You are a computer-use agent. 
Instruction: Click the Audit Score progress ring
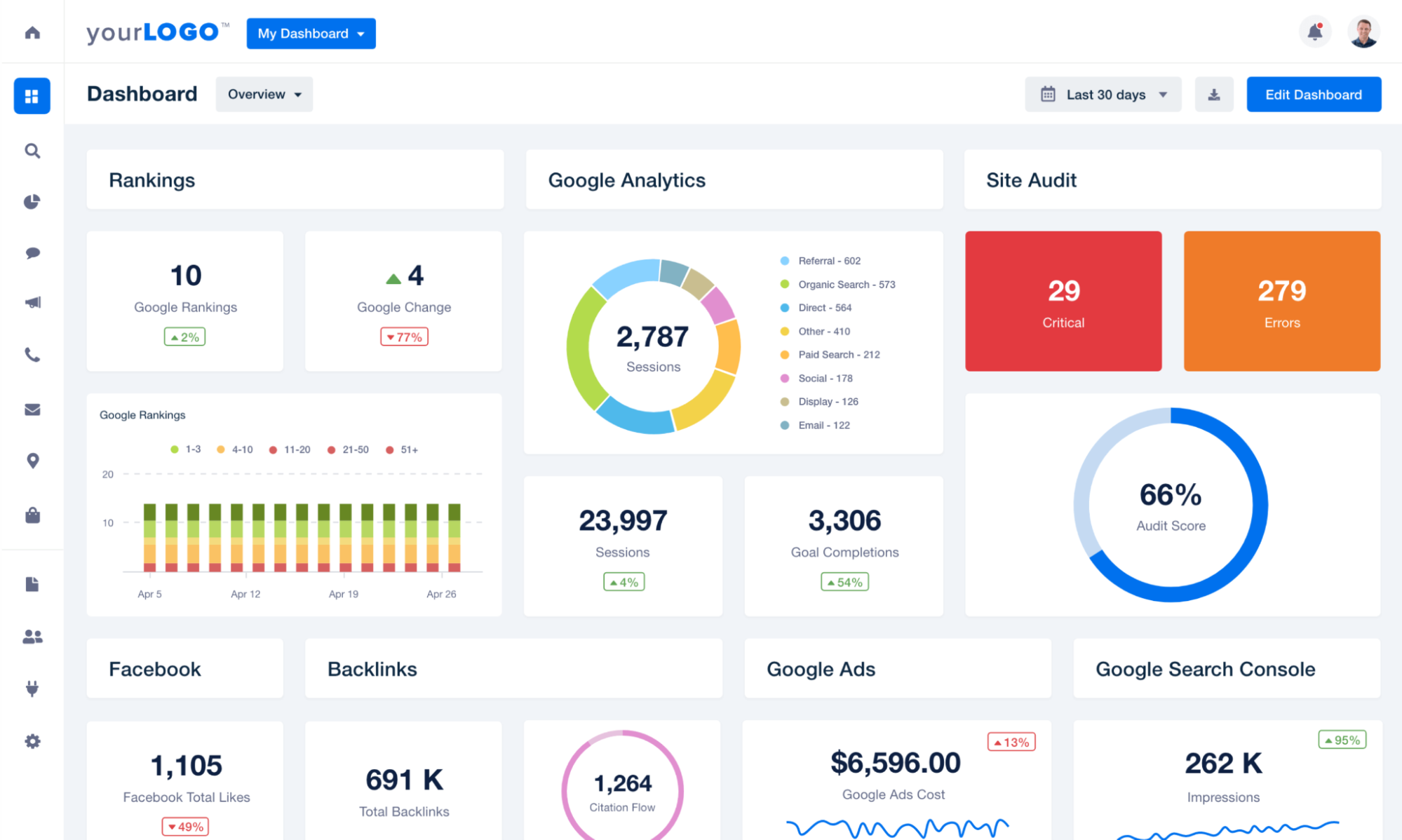coord(1171,504)
